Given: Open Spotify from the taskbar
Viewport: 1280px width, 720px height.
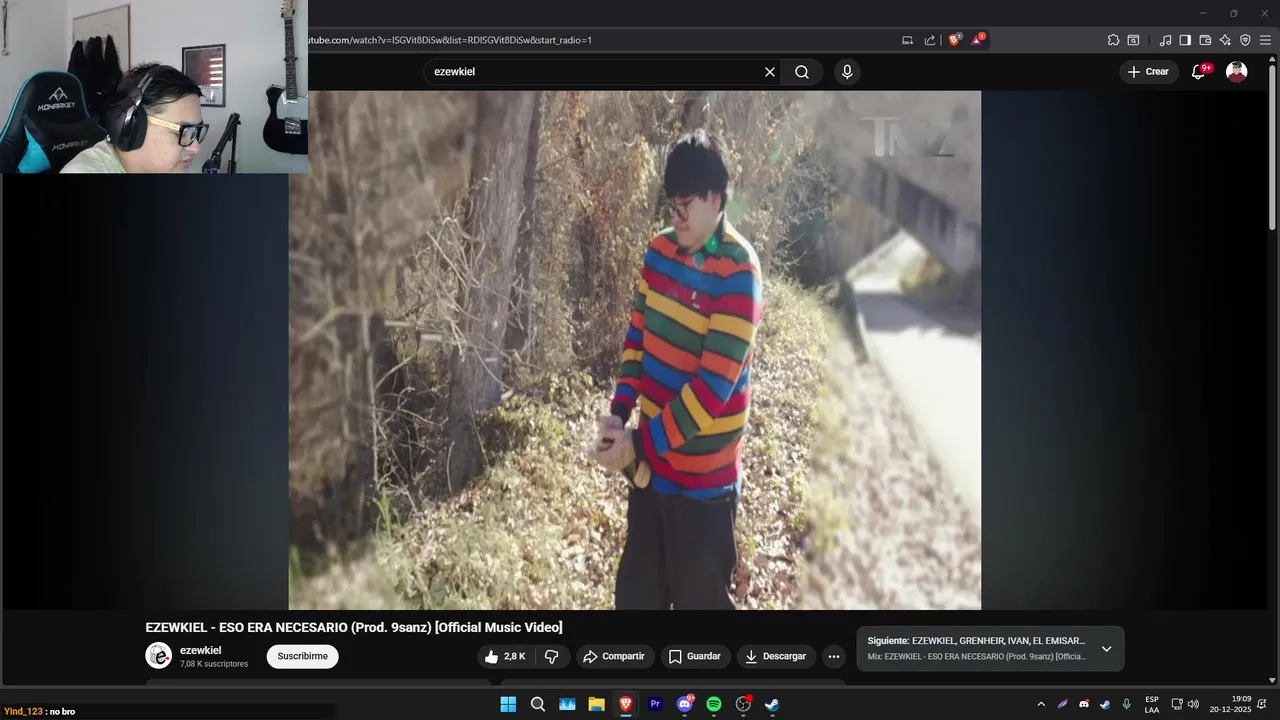Looking at the screenshot, I should pyautogui.click(x=714, y=704).
